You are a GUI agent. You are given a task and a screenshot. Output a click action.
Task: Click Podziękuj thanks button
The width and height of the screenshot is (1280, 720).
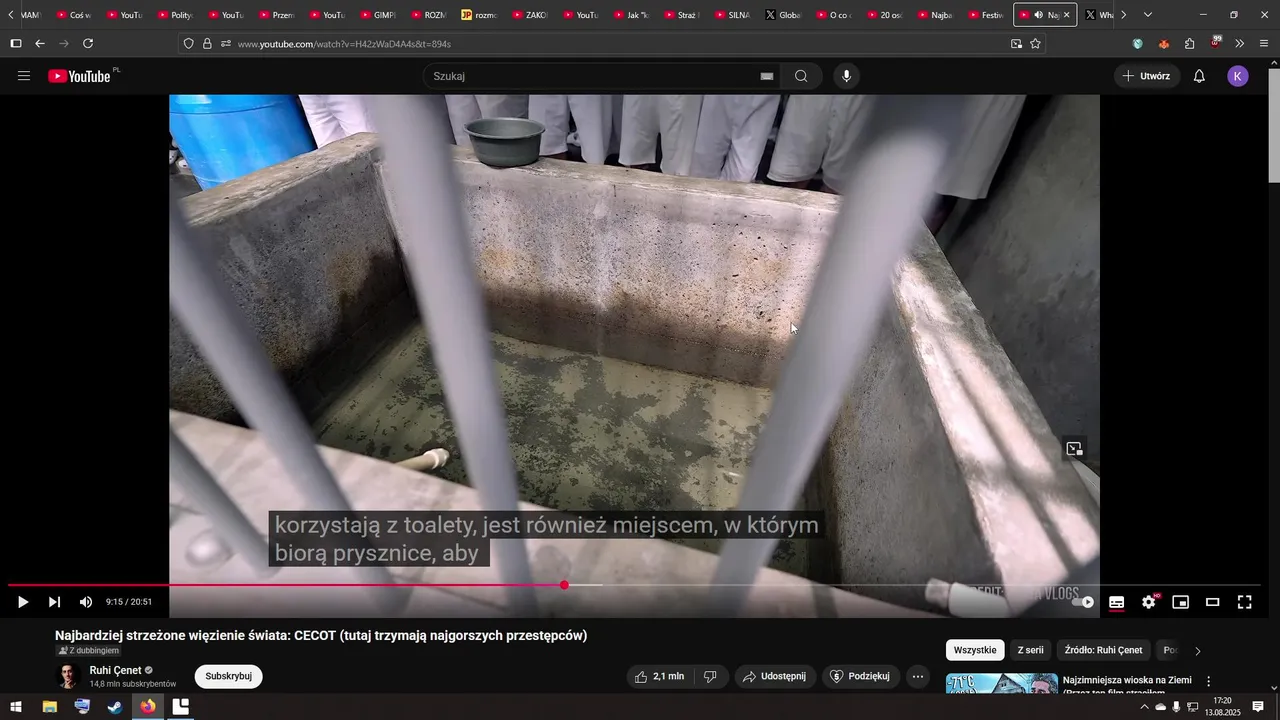[861, 676]
